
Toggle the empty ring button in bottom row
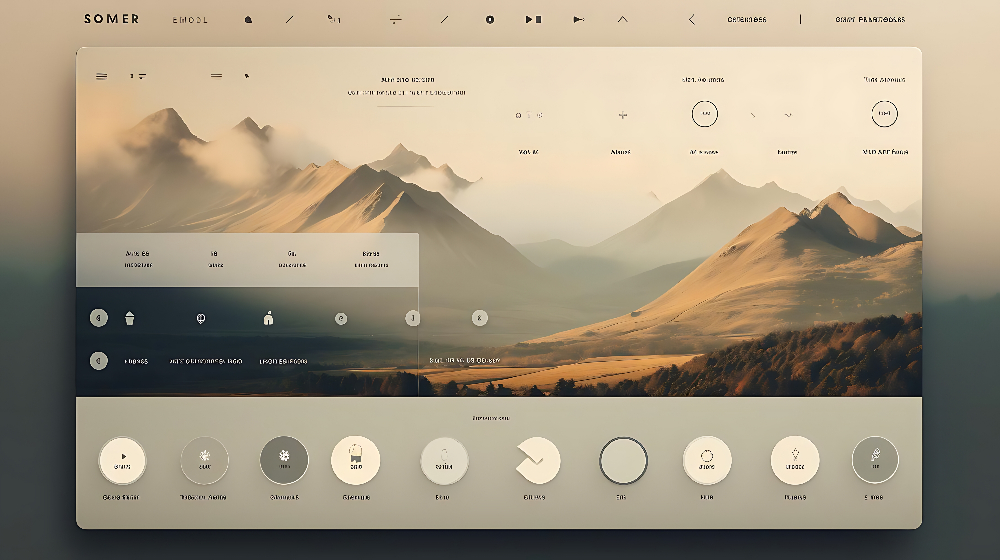pos(623,460)
